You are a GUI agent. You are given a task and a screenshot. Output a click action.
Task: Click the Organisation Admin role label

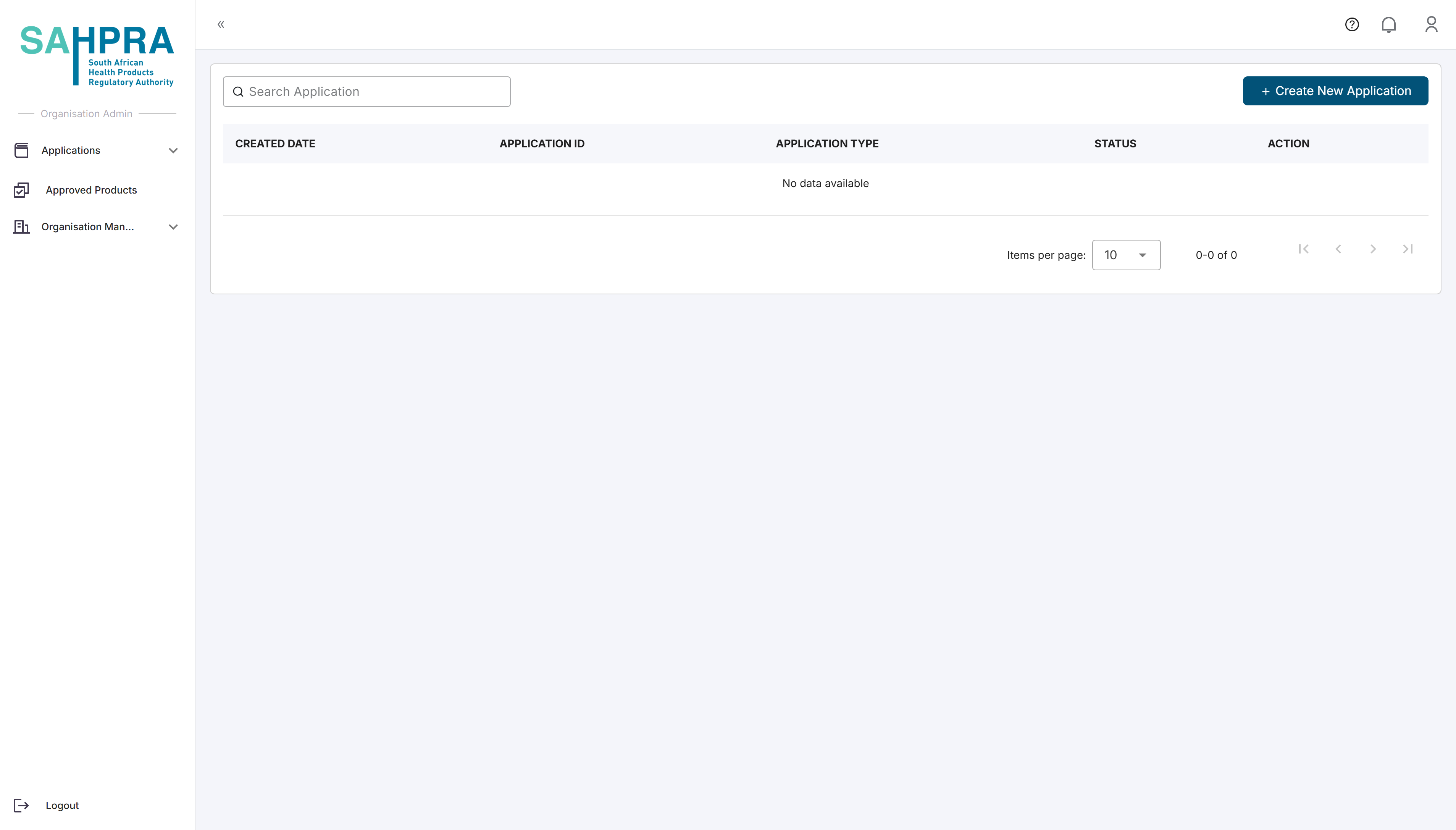[x=86, y=113]
